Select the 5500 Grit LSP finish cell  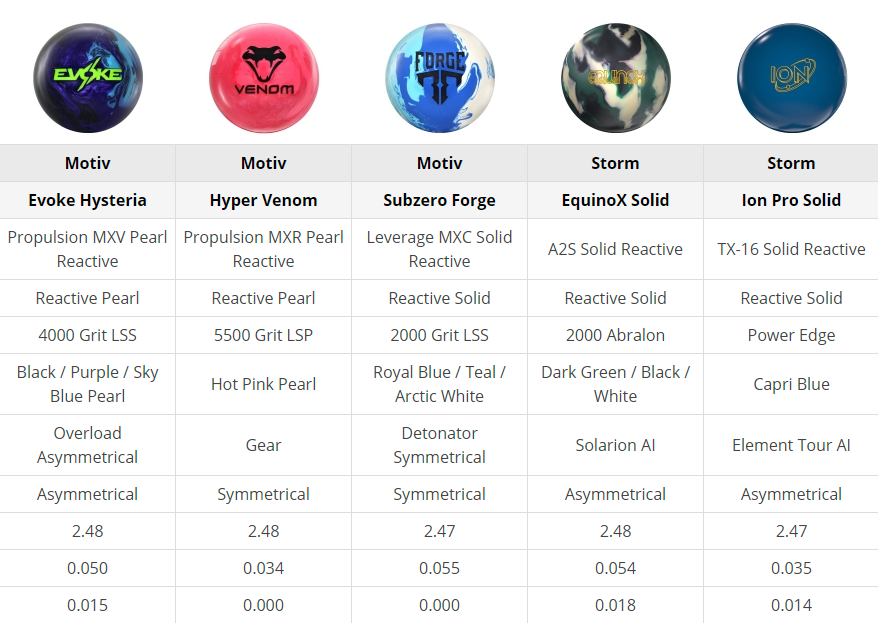264,335
